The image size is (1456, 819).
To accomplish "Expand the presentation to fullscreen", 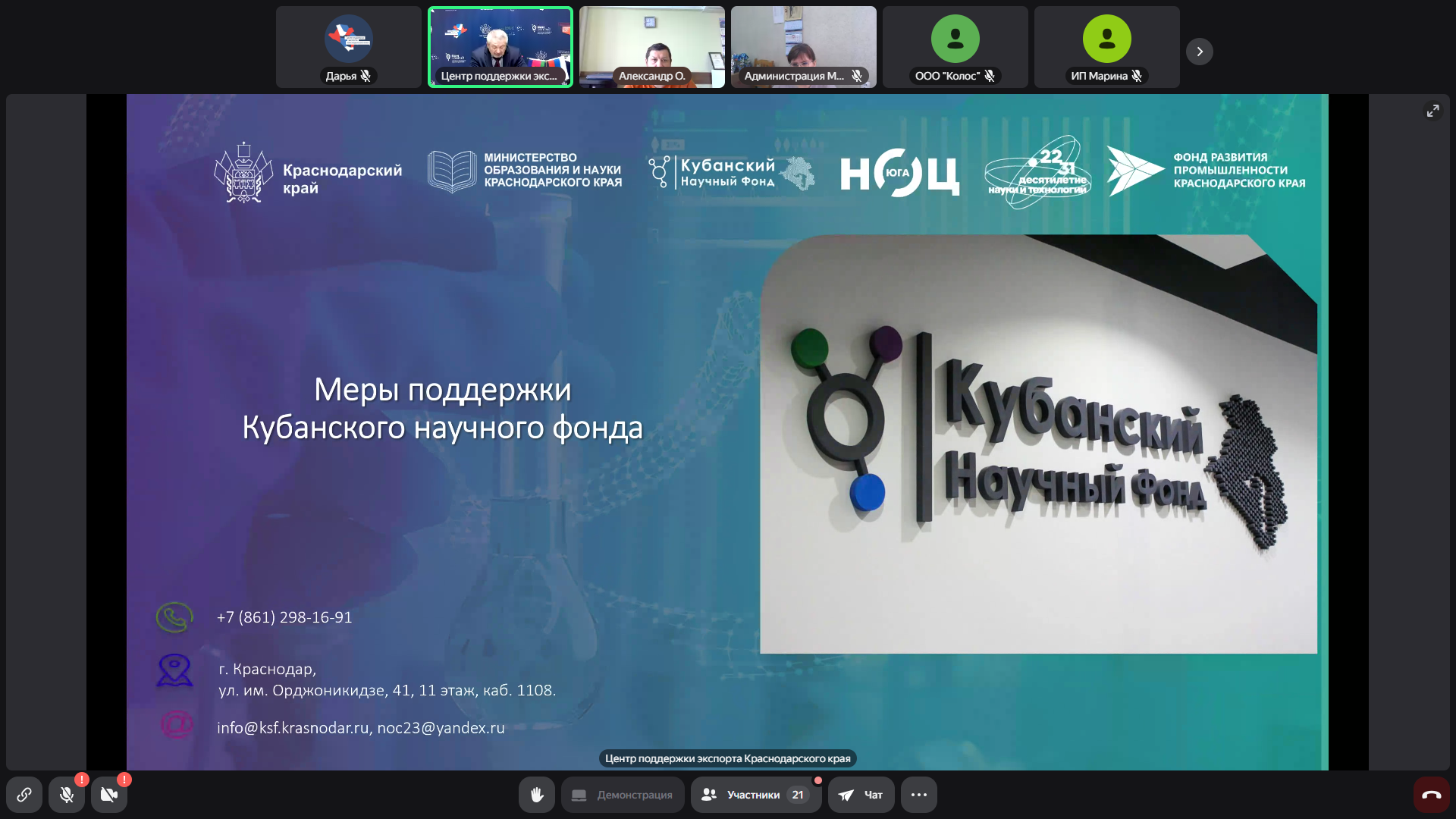I will [x=1432, y=111].
